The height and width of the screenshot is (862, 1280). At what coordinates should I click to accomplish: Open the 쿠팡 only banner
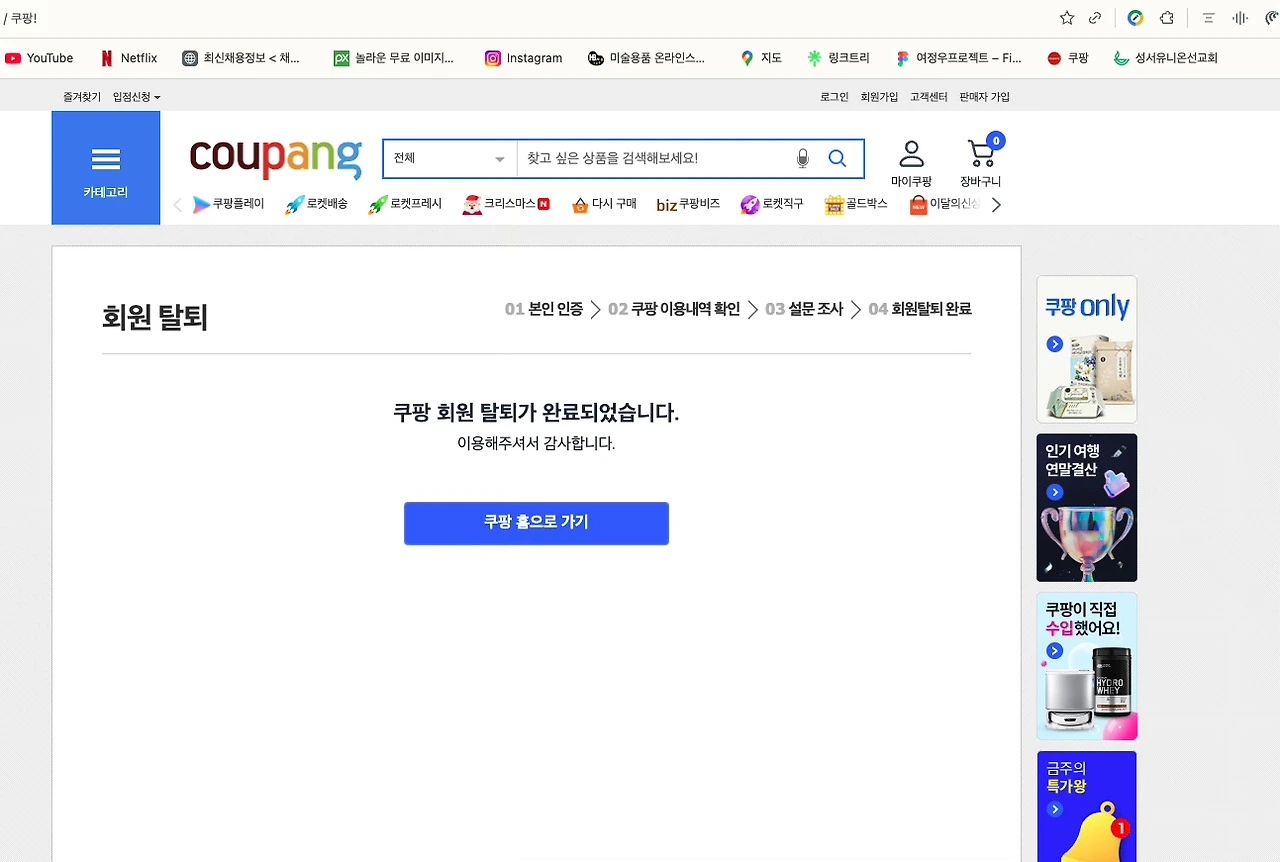[x=1087, y=349]
